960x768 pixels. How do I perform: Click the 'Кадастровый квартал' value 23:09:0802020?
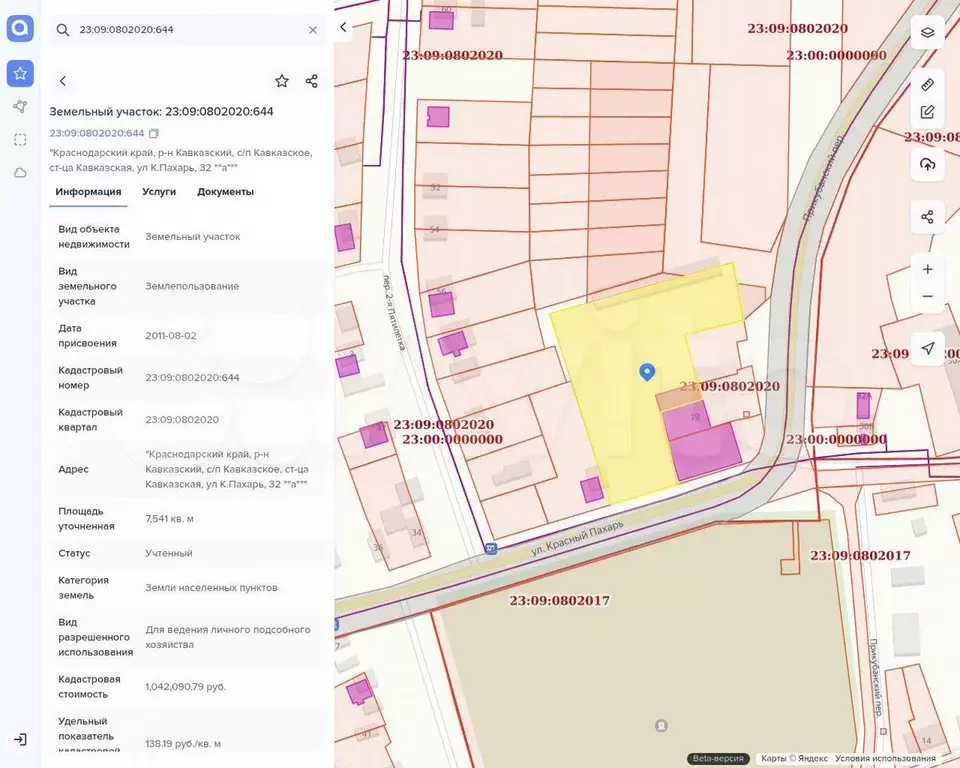click(182, 420)
